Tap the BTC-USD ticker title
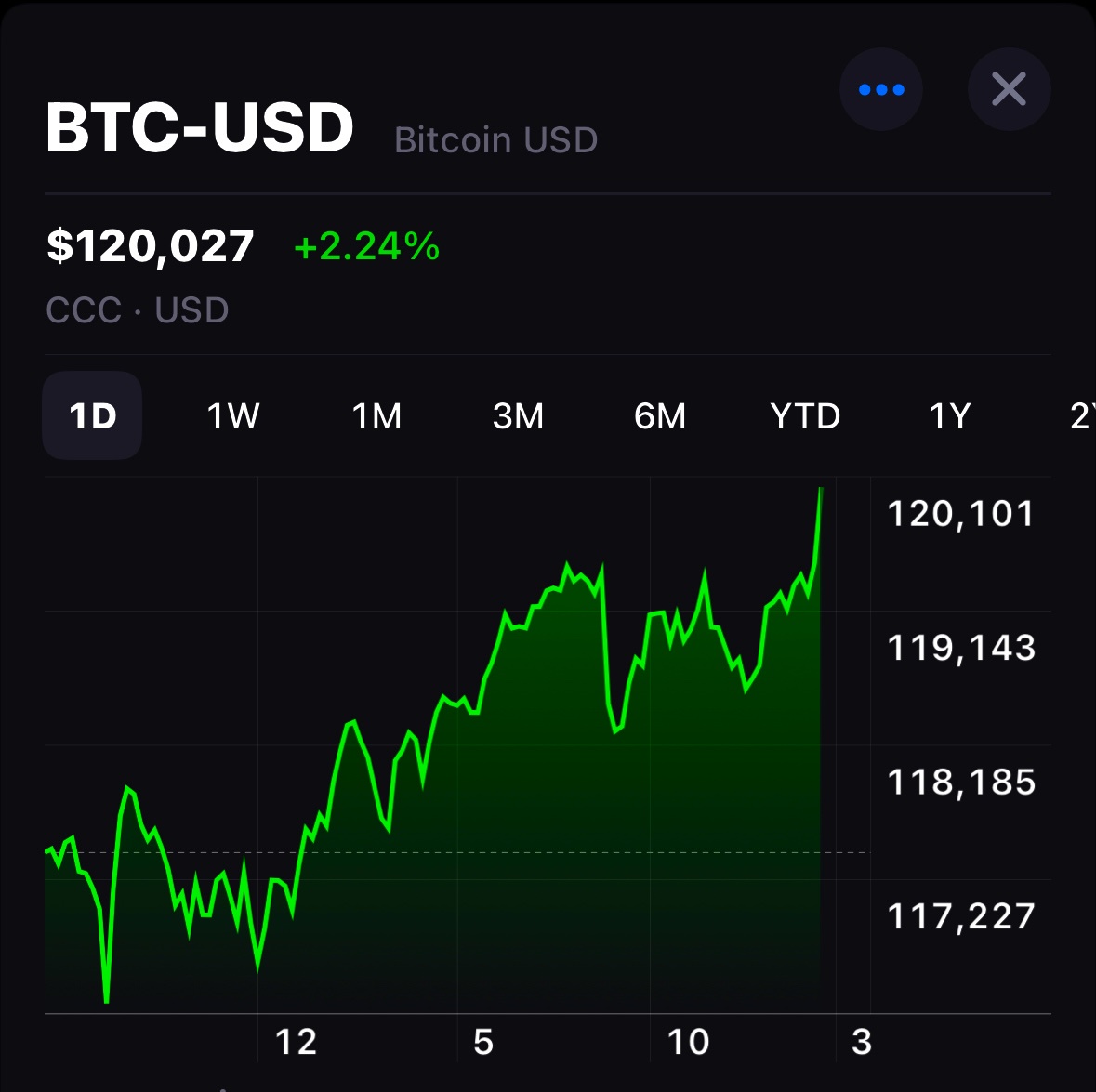The image size is (1096, 1092). [200, 127]
